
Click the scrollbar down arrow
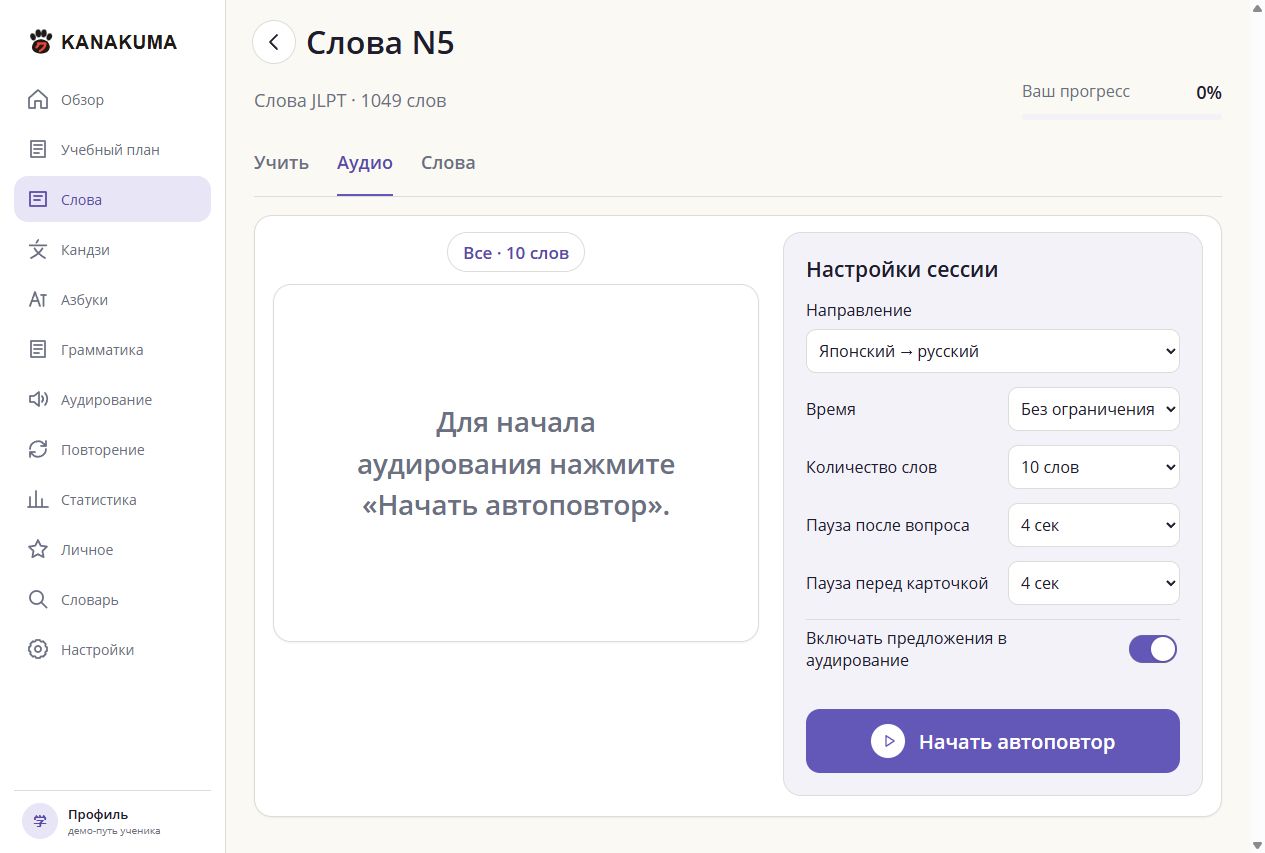[1256, 845]
